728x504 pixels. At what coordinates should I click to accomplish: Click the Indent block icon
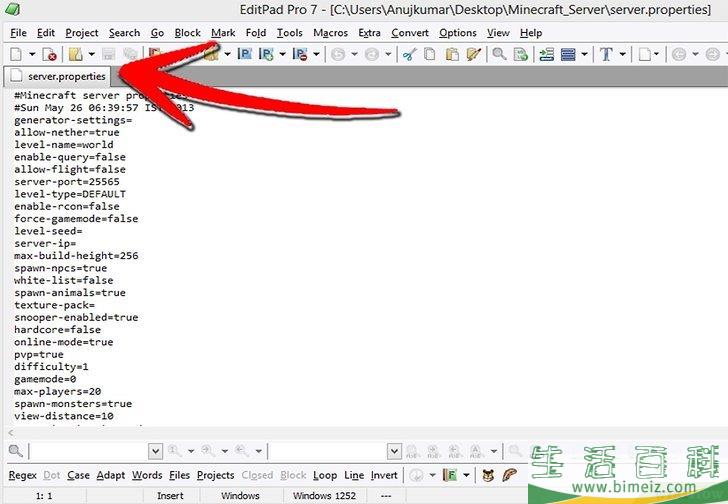(546, 54)
